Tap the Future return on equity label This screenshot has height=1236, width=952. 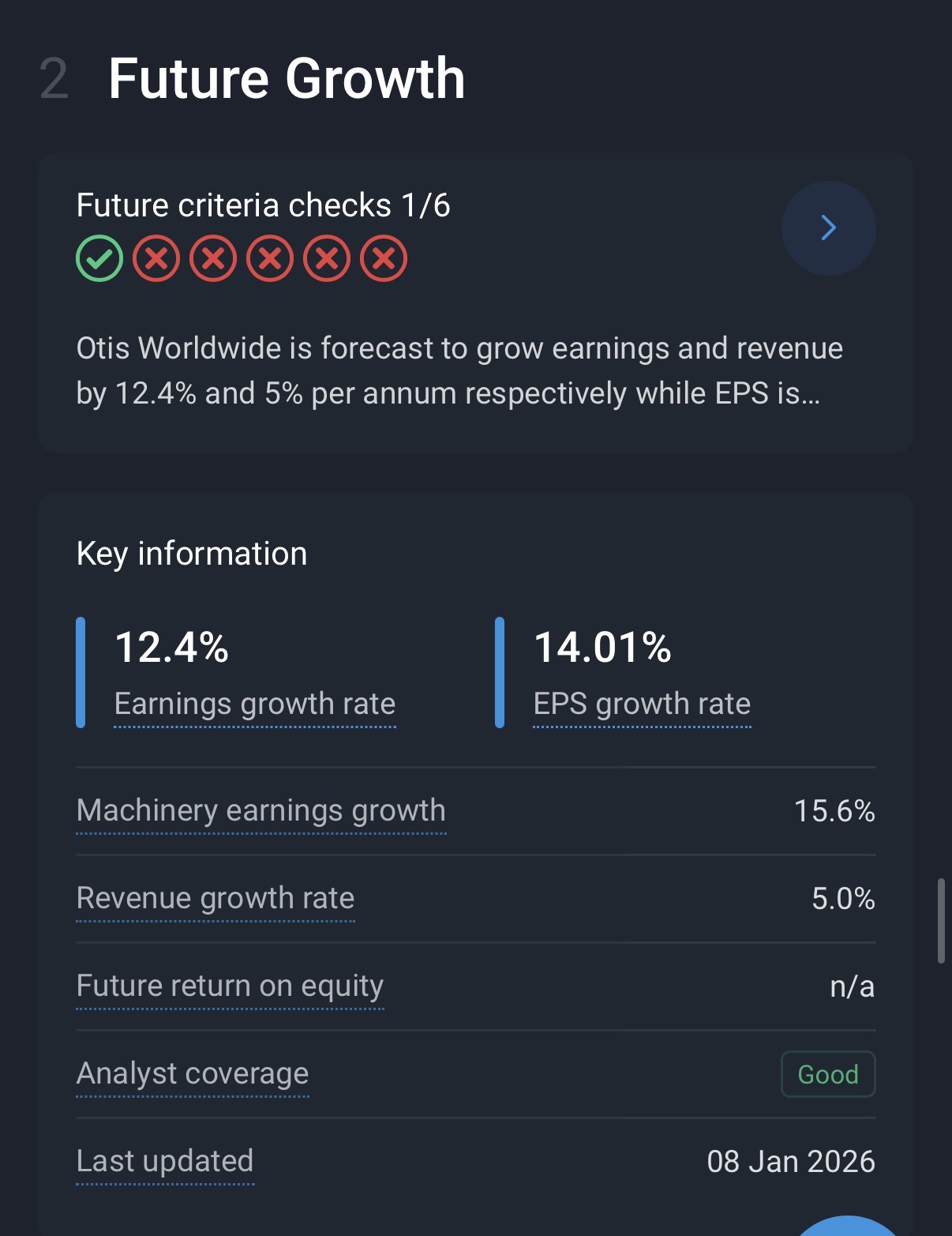(230, 986)
